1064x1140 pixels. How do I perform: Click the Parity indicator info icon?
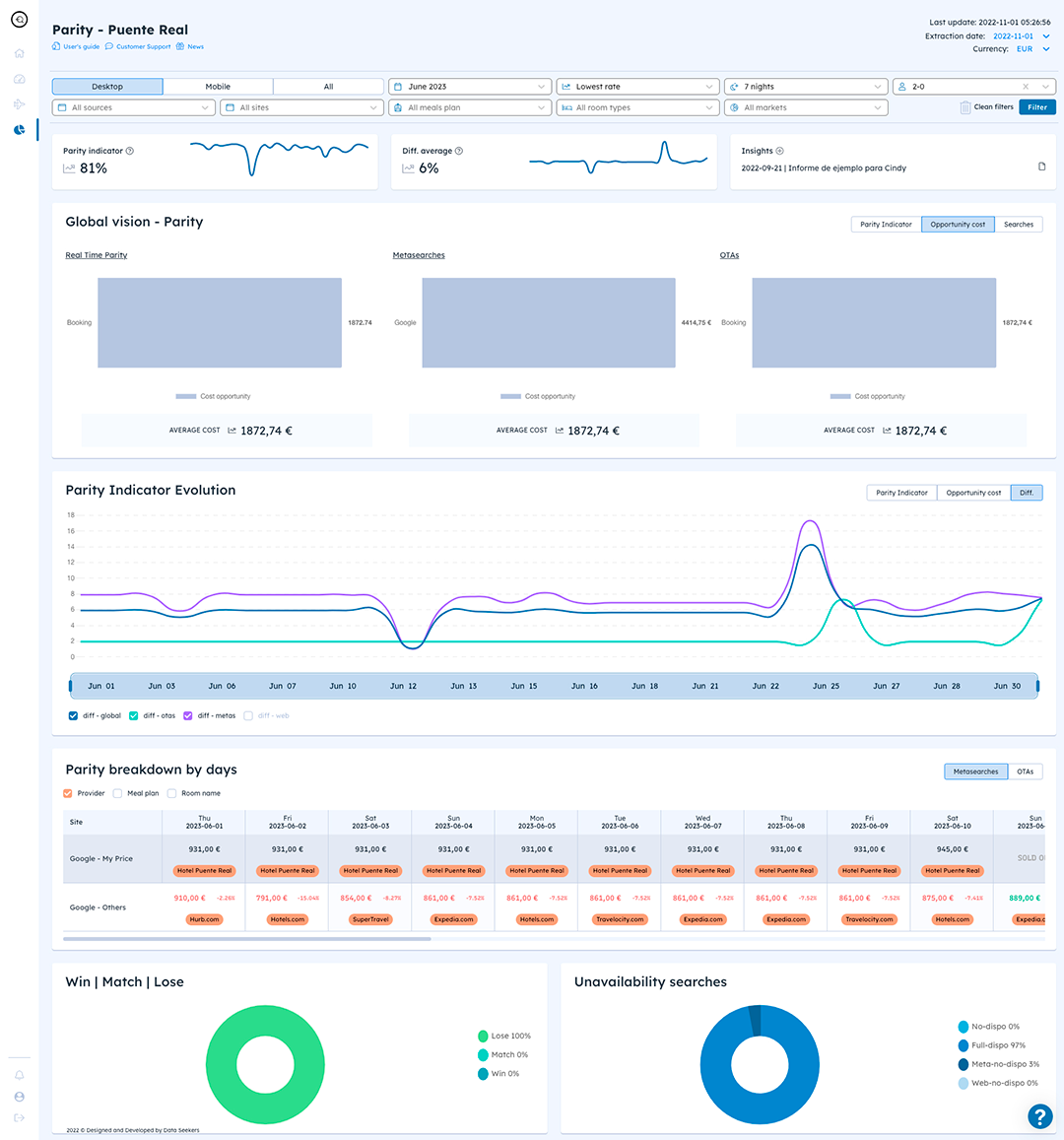pos(129,151)
